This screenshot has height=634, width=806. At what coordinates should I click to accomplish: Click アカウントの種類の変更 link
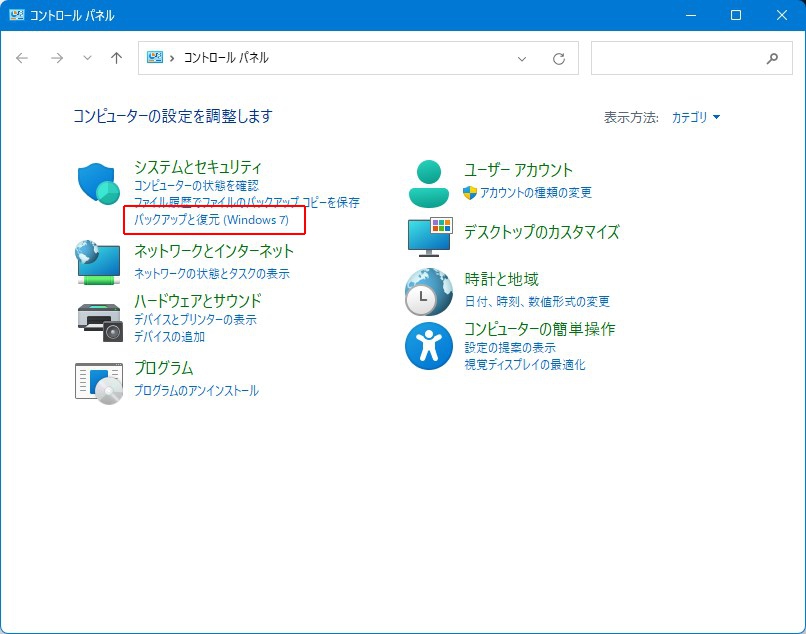coord(535,192)
